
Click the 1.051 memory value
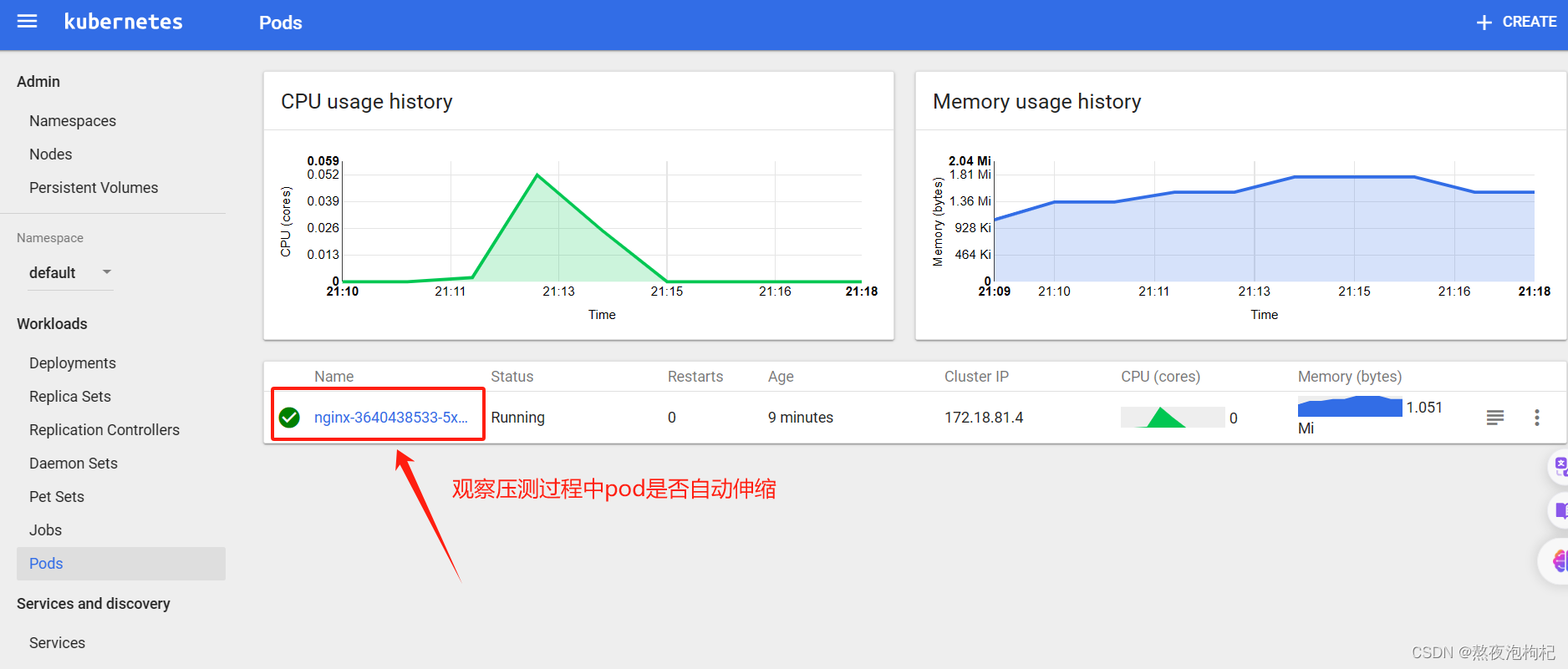1424,408
